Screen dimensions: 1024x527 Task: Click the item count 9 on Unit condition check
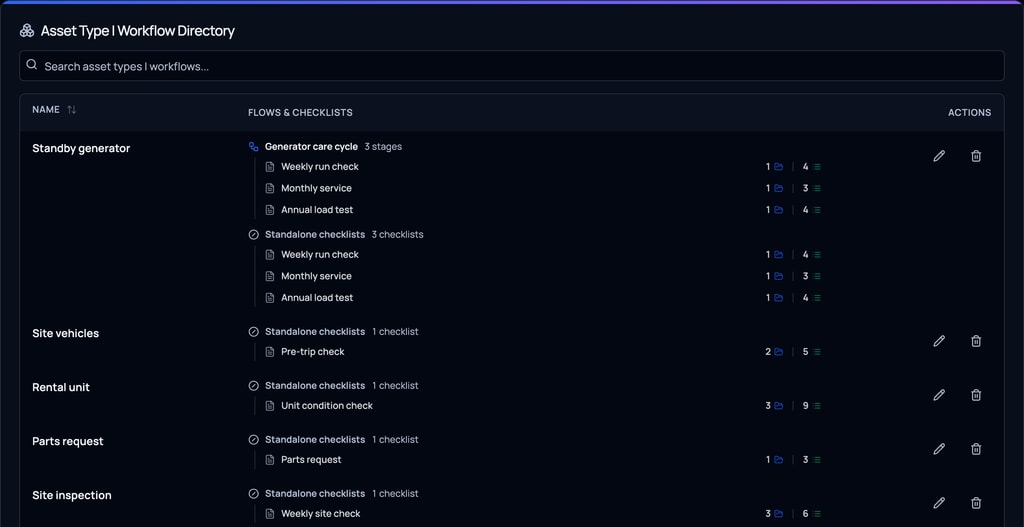coord(805,406)
